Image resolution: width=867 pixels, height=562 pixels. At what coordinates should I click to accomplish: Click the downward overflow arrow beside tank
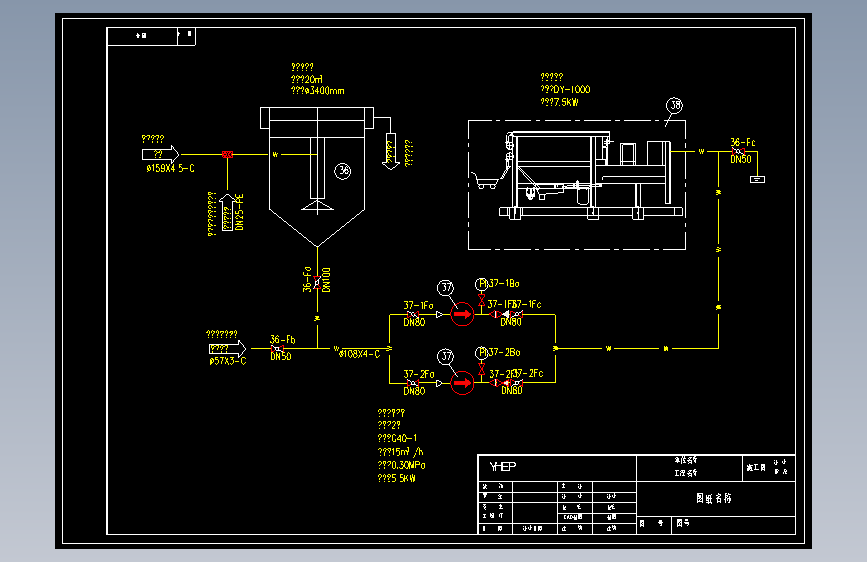tap(391, 152)
